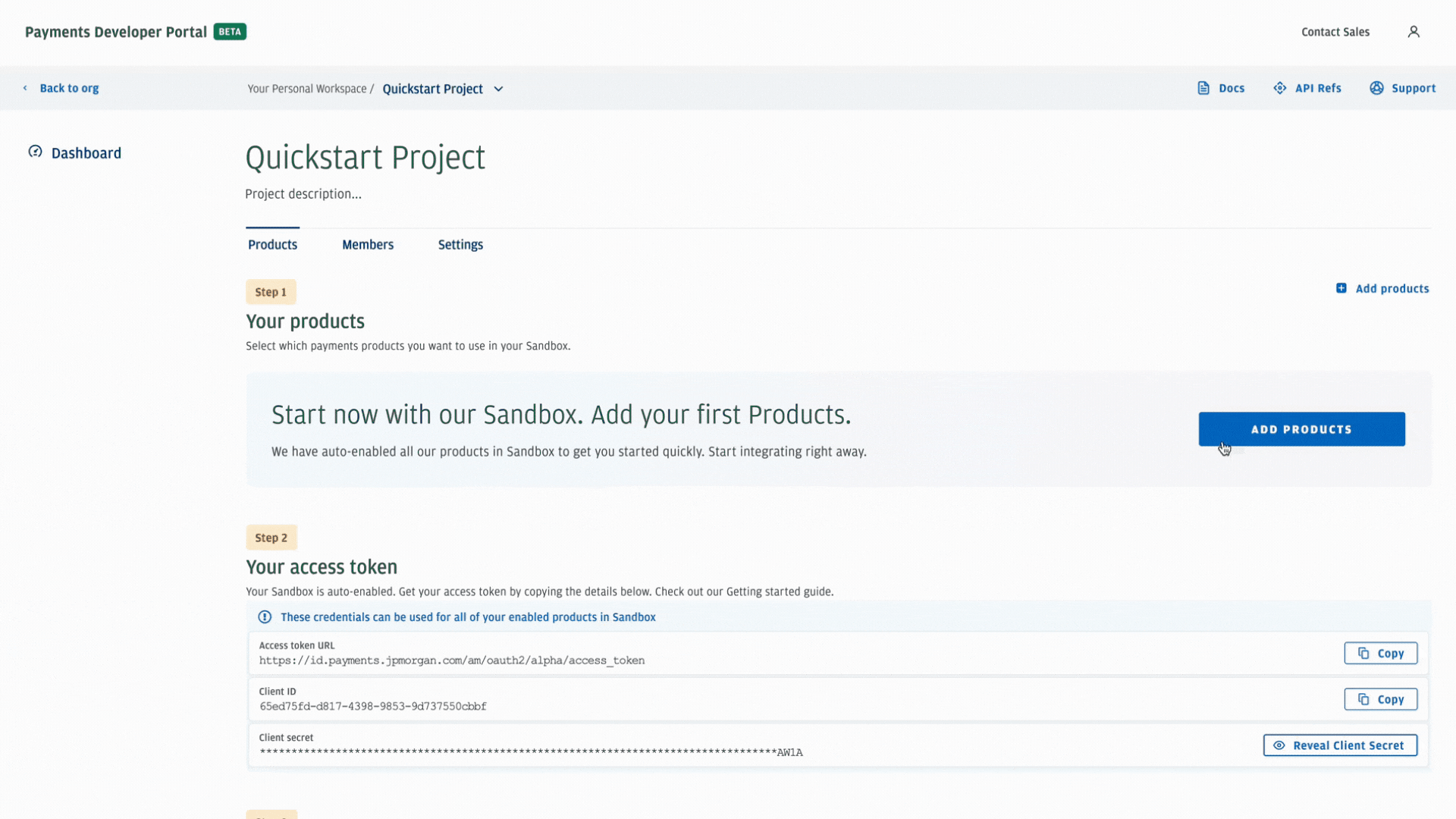The image size is (1456, 819).
Task: Open API Refs icon link
Action: point(1280,88)
